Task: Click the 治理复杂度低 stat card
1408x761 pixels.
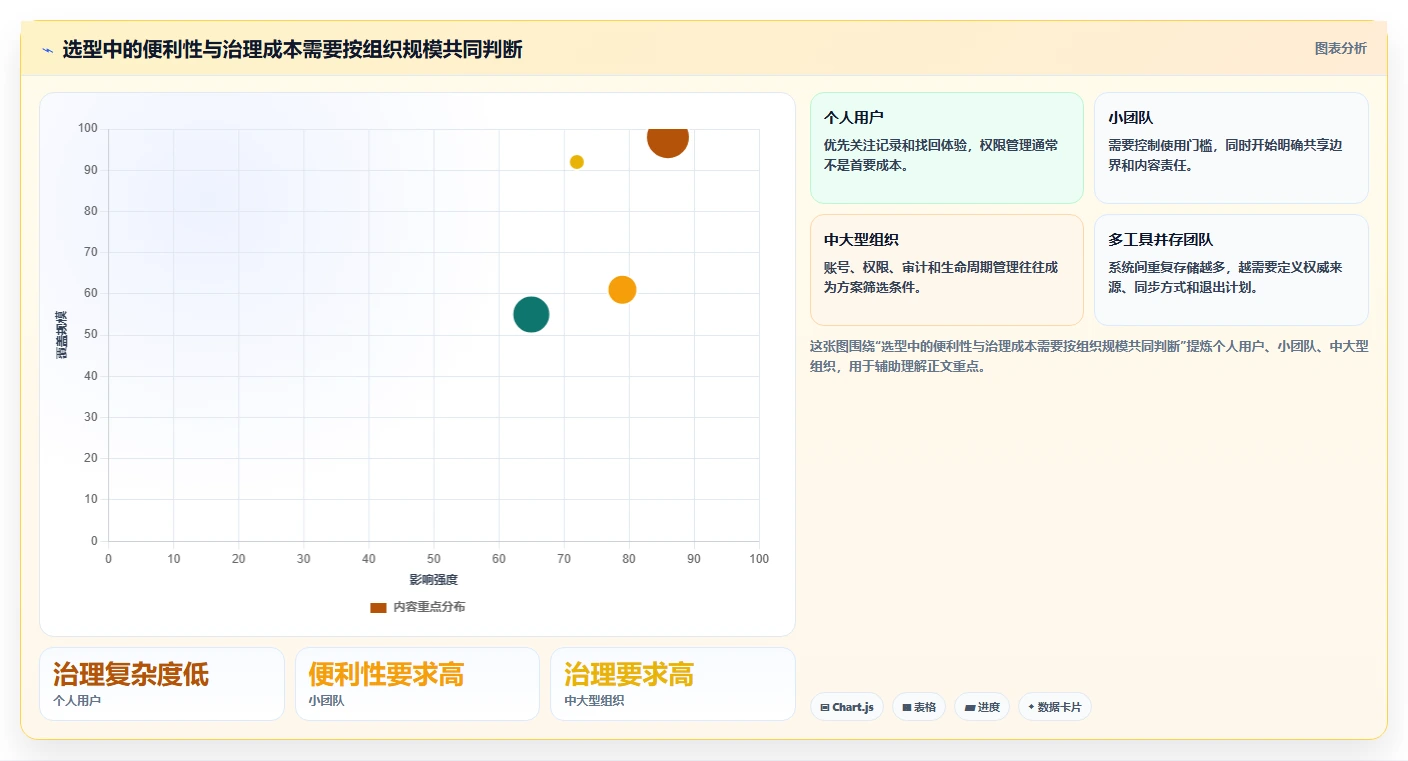Action: pyautogui.click(x=162, y=684)
